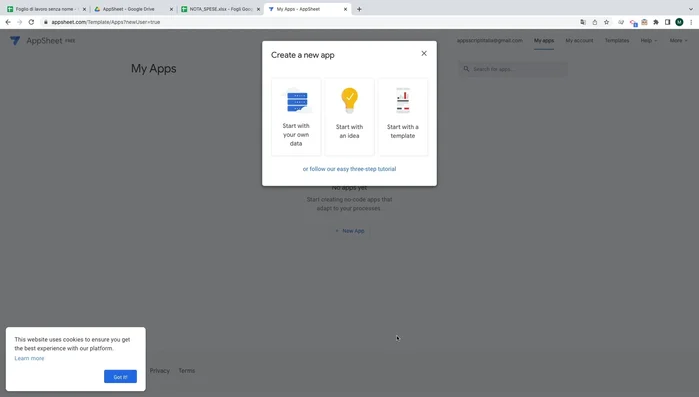
Task: Click the yellow lightbulb idea icon
Action: 350,100
